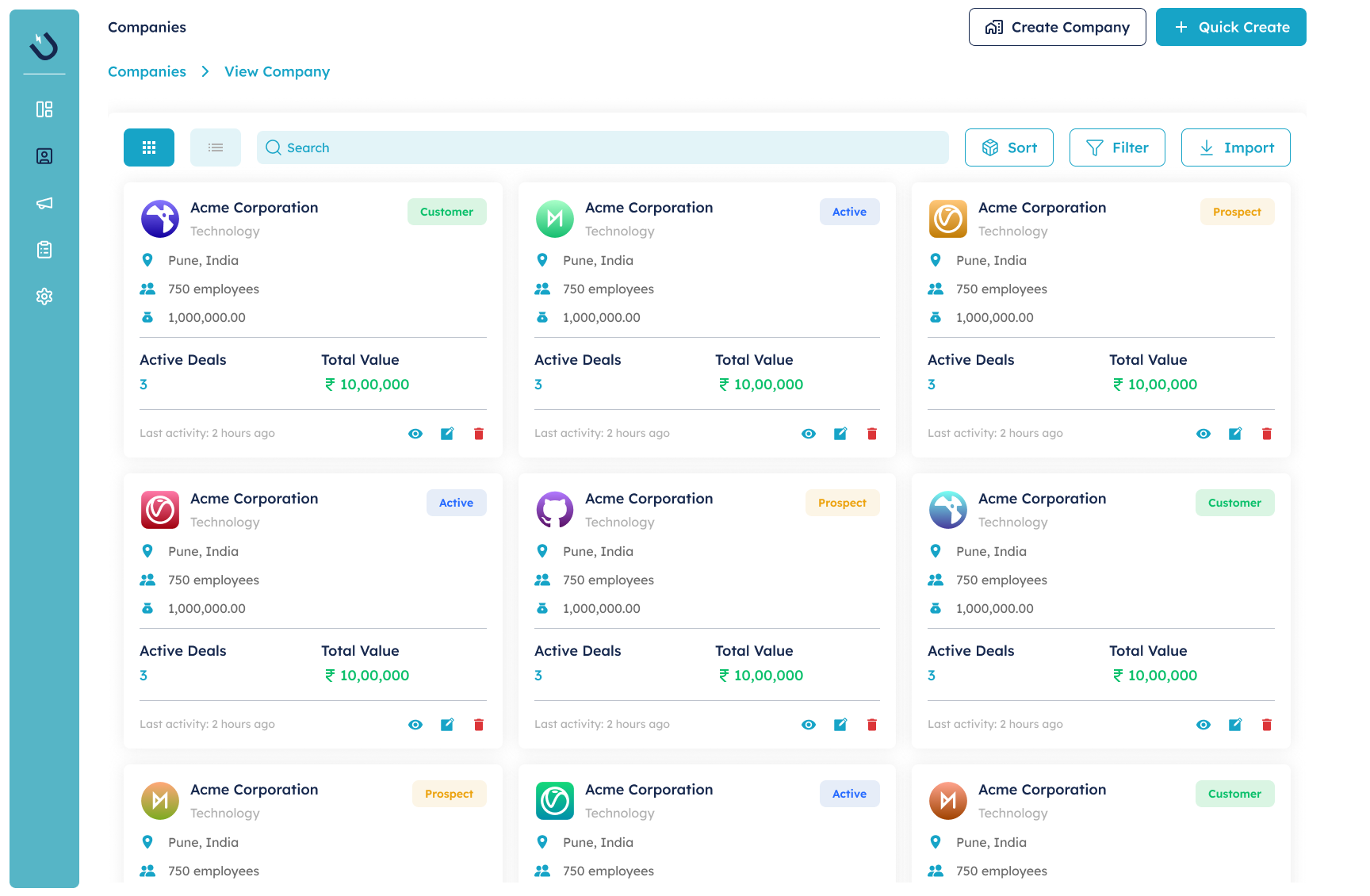
Task: Open the dashboard icon in sidebar
Action: 44,109
